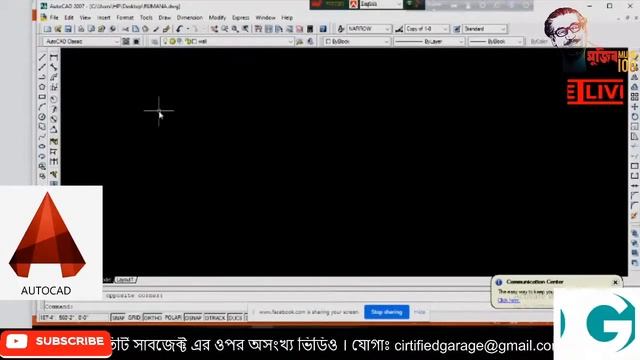Activate the Pan Realtime tool
Viewport: 640px width, 360px height.
click(x=215, y=29)
